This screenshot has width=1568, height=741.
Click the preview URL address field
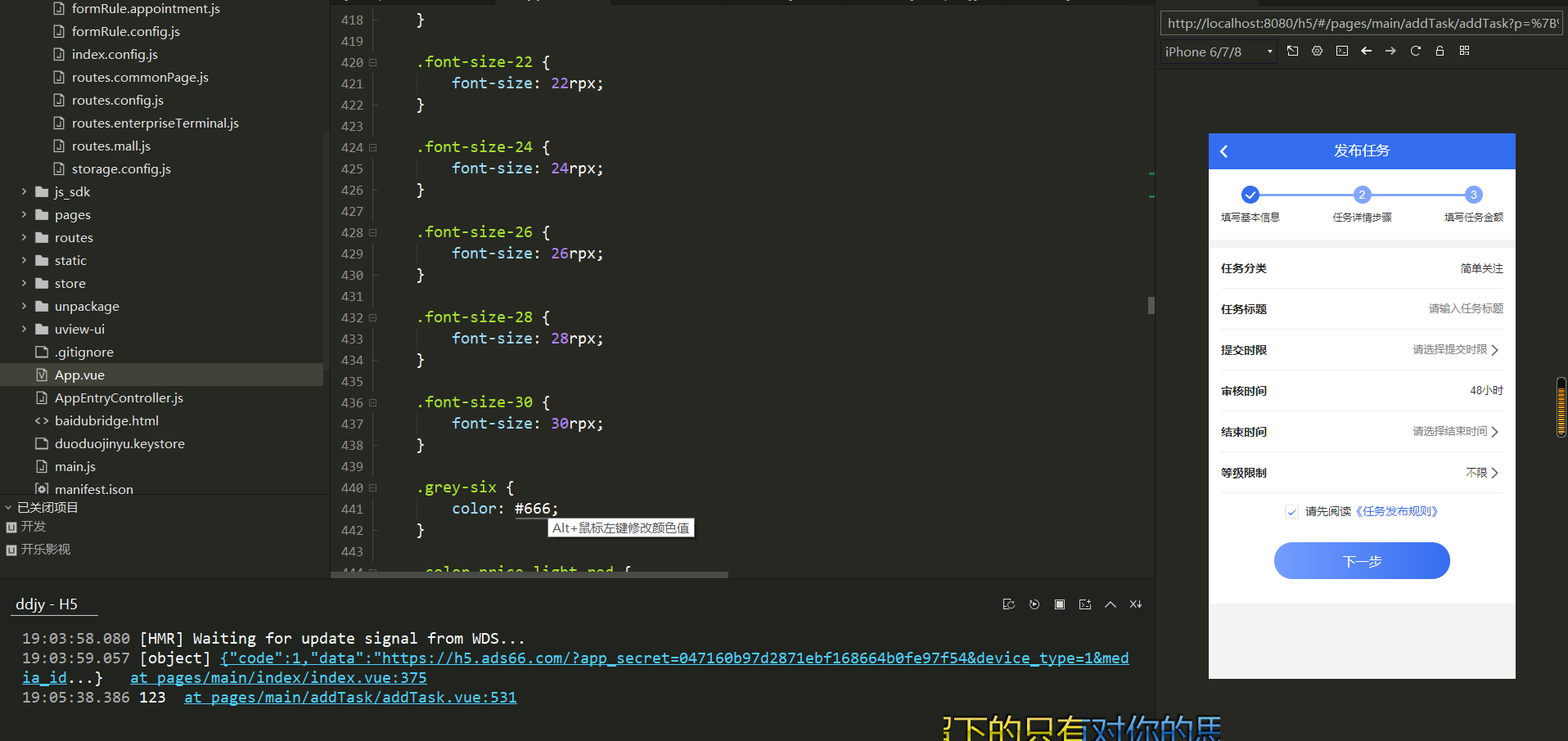tap(1360, 24)
